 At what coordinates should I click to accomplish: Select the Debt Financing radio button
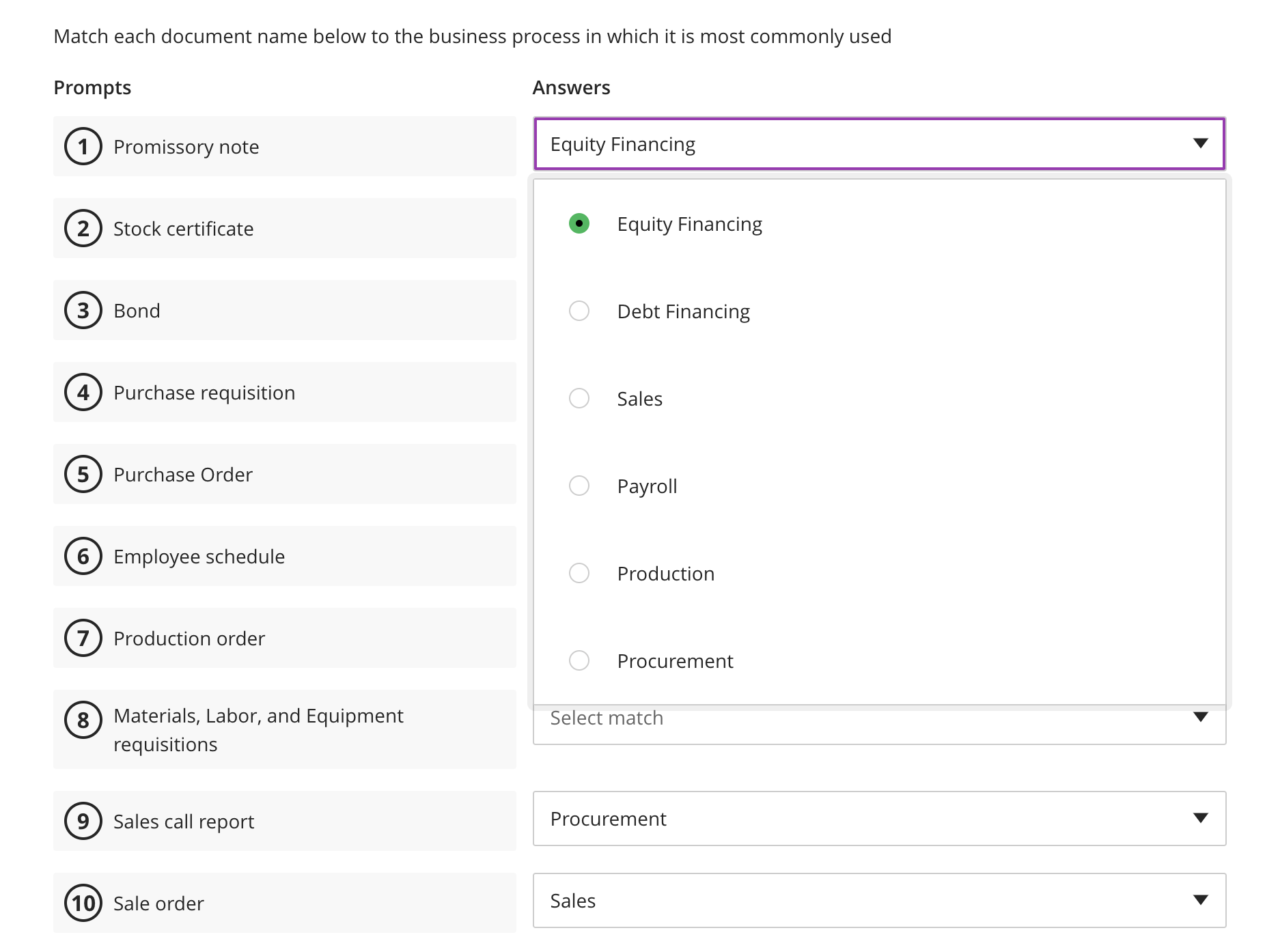click(x=579, y=311)
